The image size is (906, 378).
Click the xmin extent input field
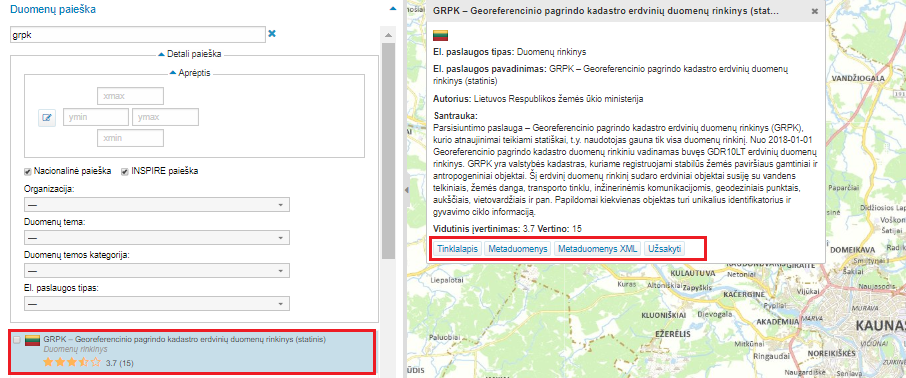[x=130, y=138]
